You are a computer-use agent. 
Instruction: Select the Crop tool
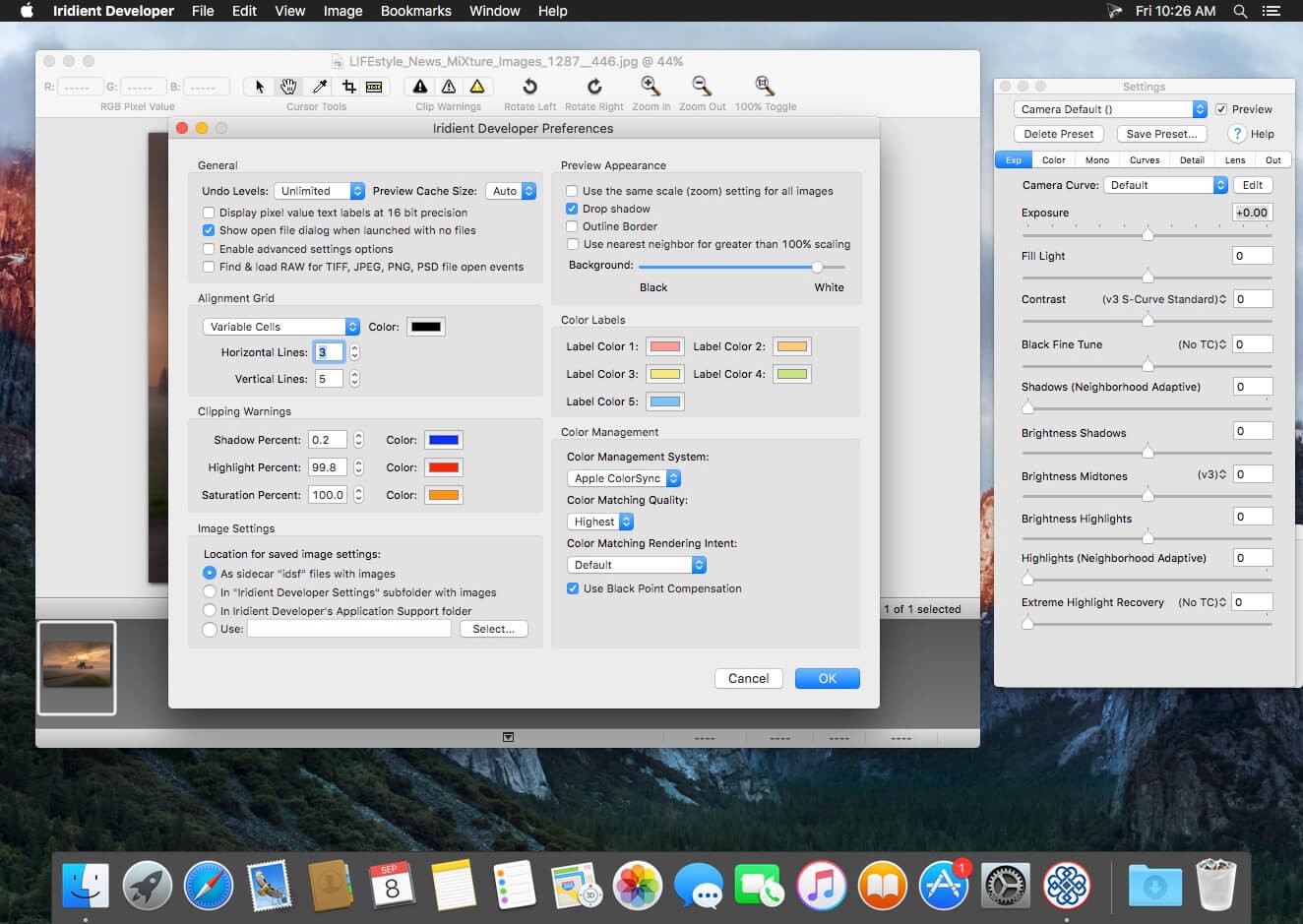[x=347, y=87]
